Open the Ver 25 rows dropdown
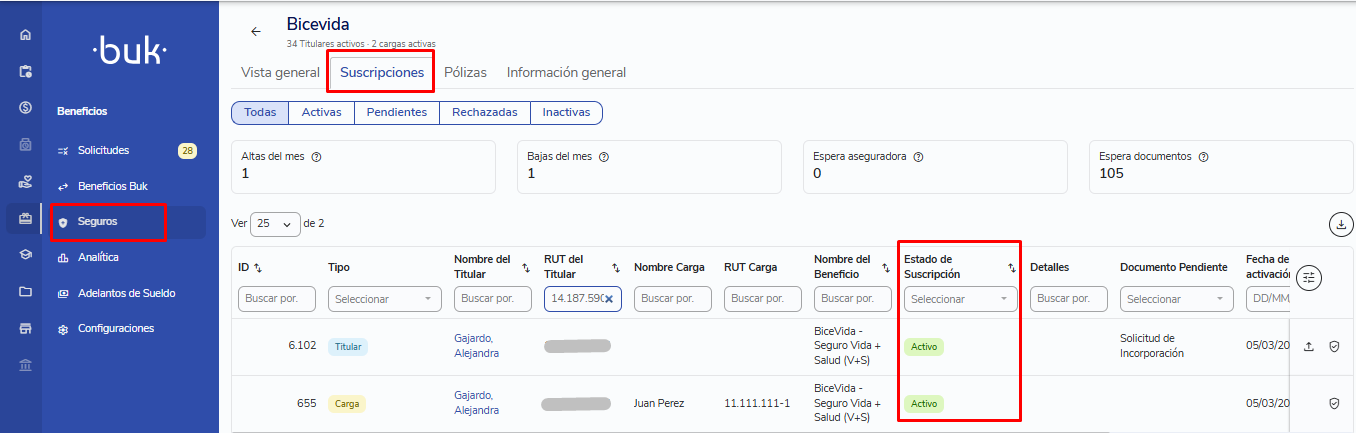 coord(276,224)
